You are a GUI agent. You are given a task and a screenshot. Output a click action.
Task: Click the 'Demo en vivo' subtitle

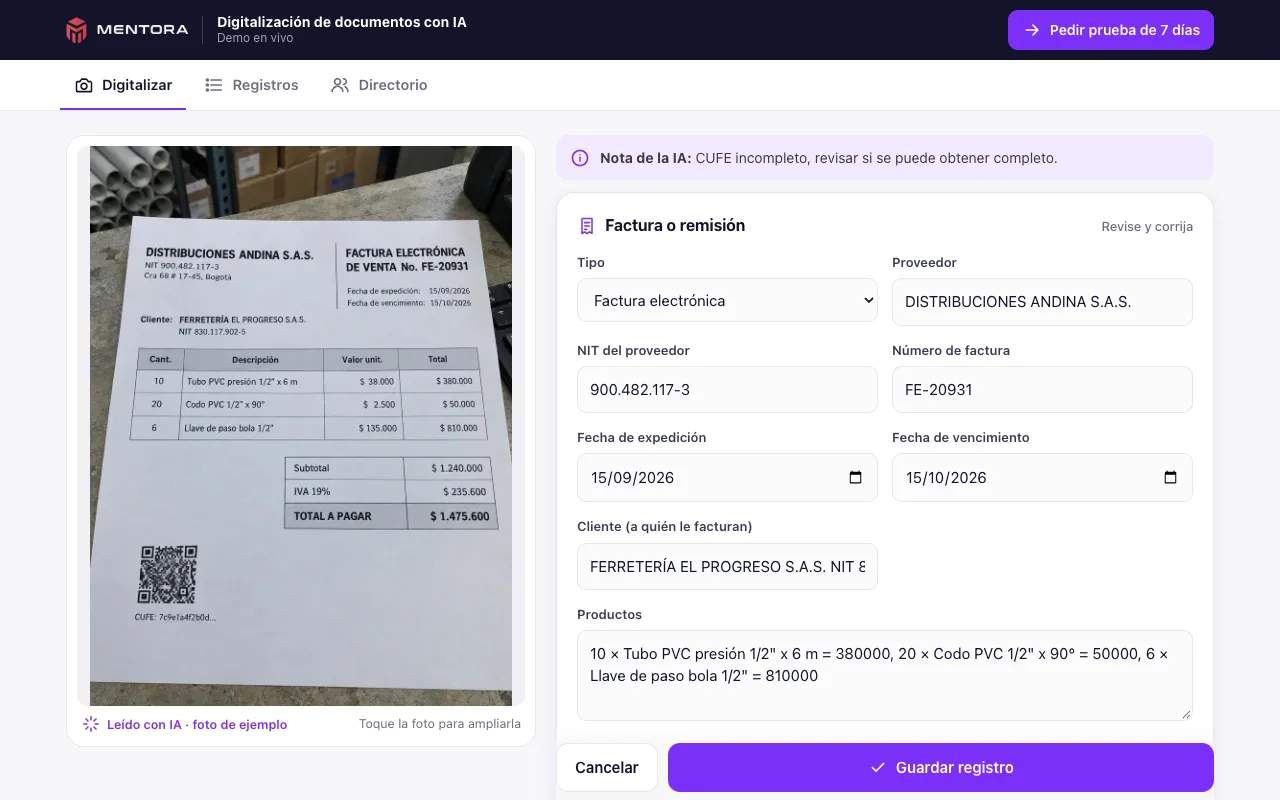[x=255, y=38]
